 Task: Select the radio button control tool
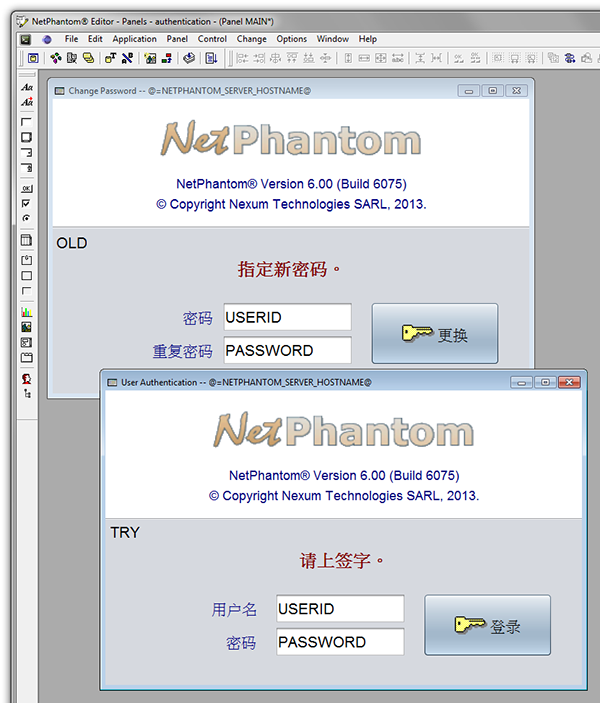point(26,218)
